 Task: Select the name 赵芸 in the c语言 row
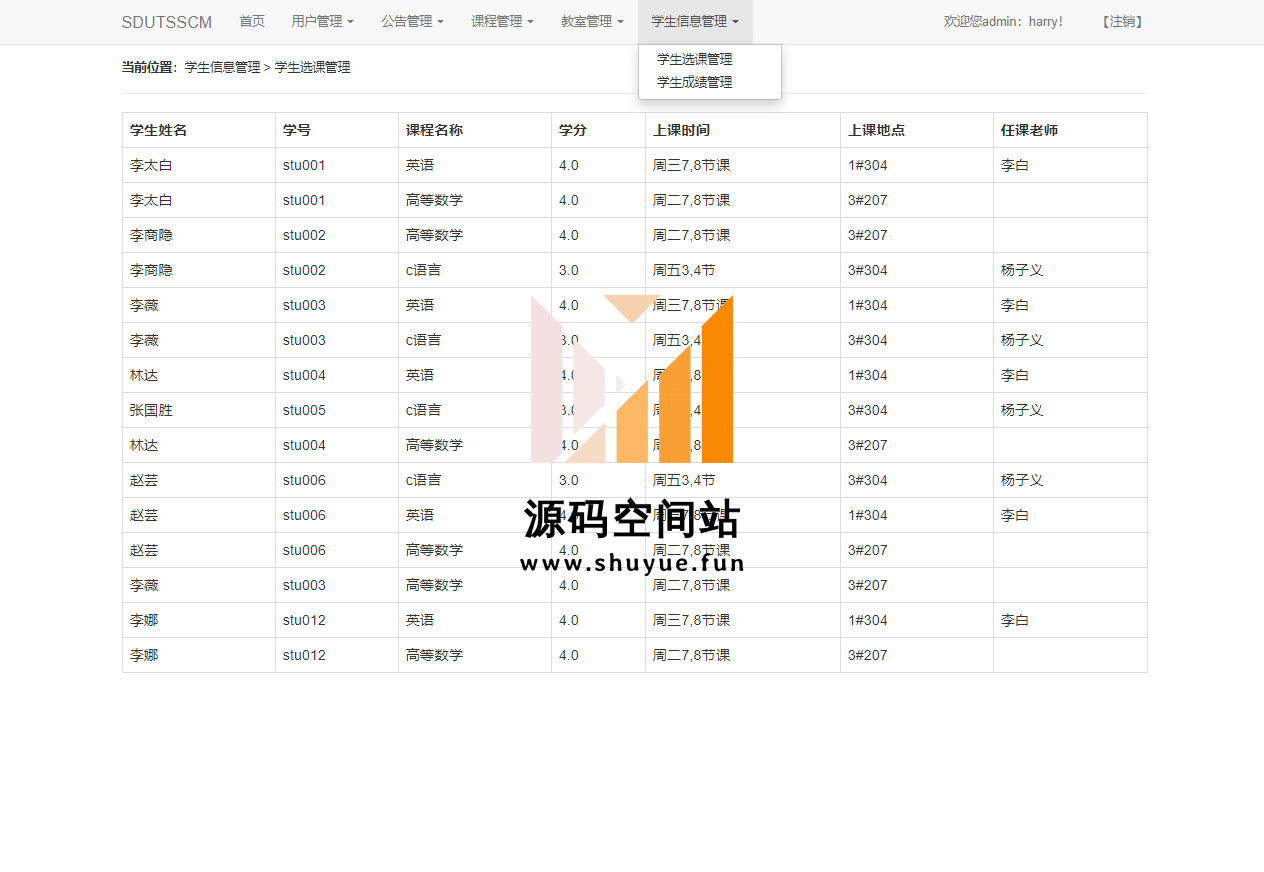click(x=144, y=480)
